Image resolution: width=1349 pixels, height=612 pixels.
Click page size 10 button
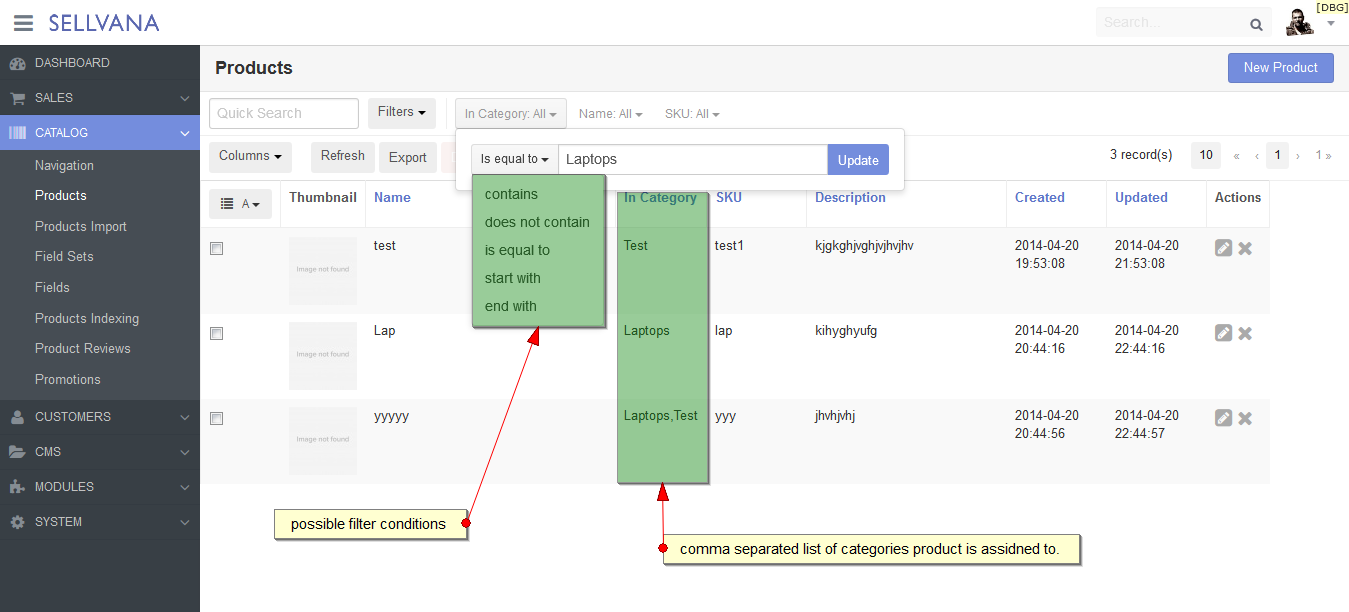click(x=1206, y=156)
